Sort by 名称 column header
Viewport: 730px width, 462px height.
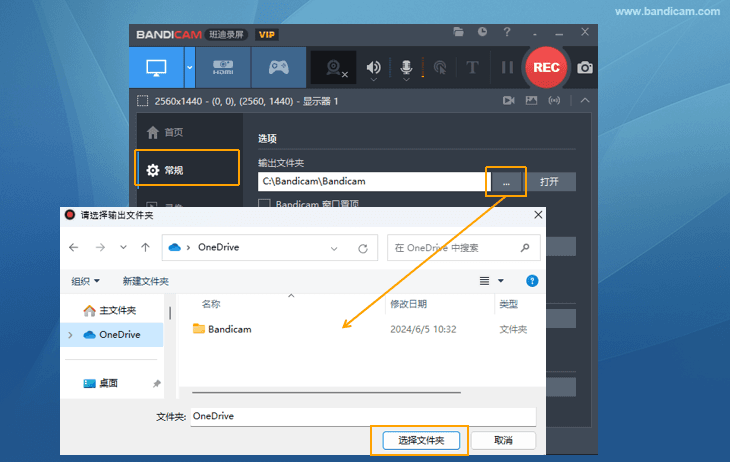tap(211, 304)
